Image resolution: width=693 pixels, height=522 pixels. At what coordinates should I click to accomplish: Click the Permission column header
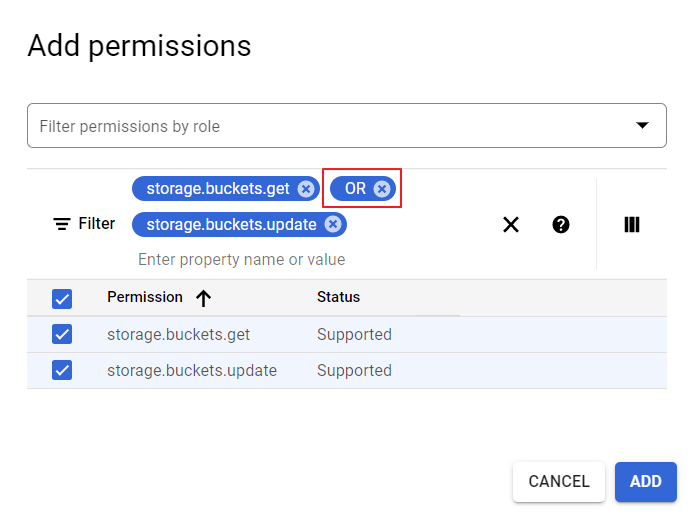tap(145, 297)
